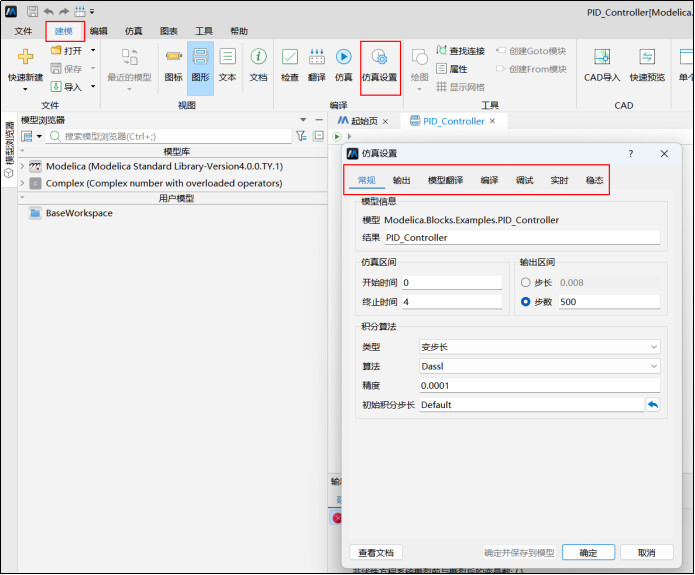Open the 稳态 tab in dialog
This screenshot has width=695, height=575.
[594, 180]
